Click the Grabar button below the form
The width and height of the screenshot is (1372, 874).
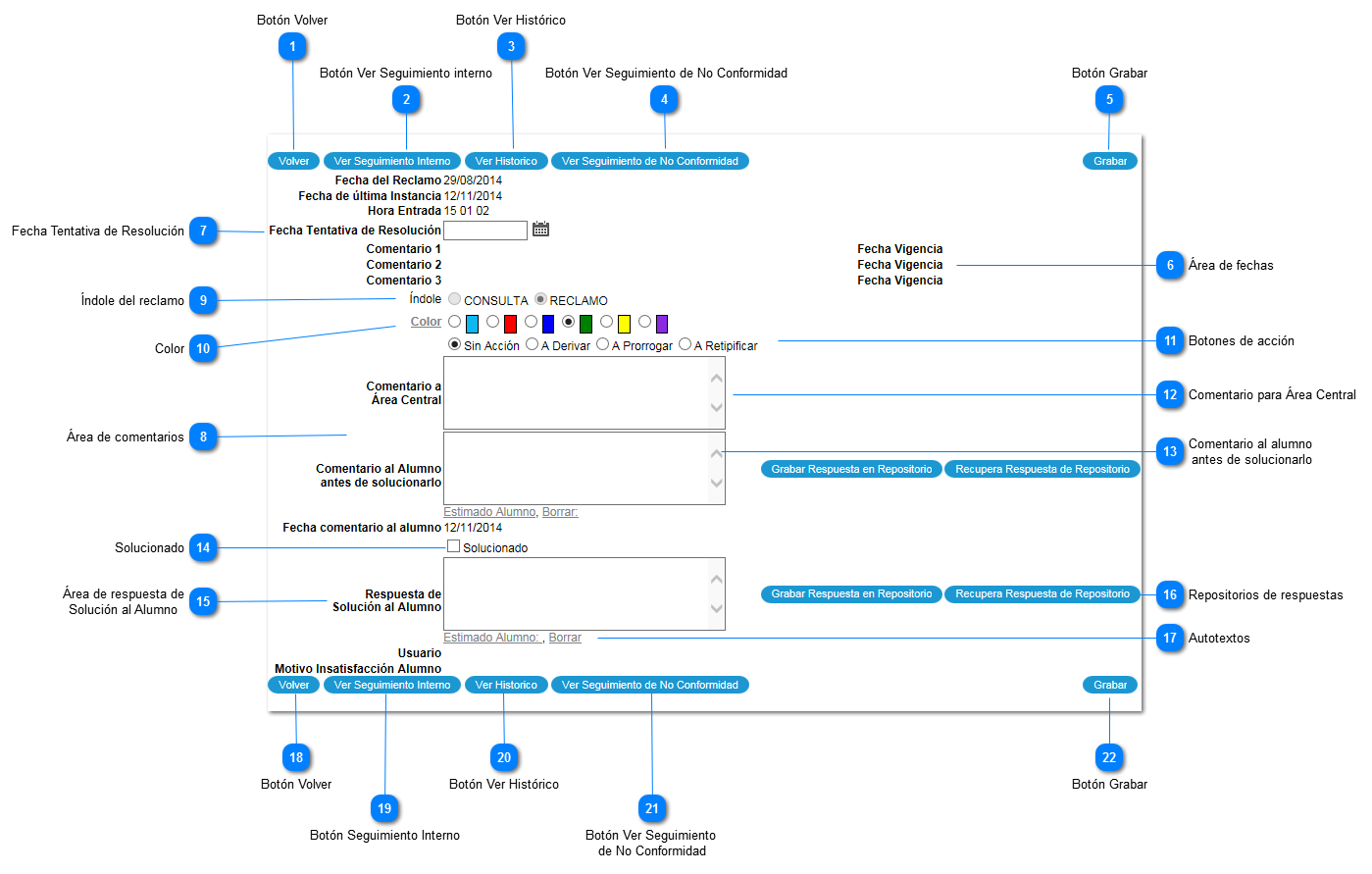coord(1110,685)
